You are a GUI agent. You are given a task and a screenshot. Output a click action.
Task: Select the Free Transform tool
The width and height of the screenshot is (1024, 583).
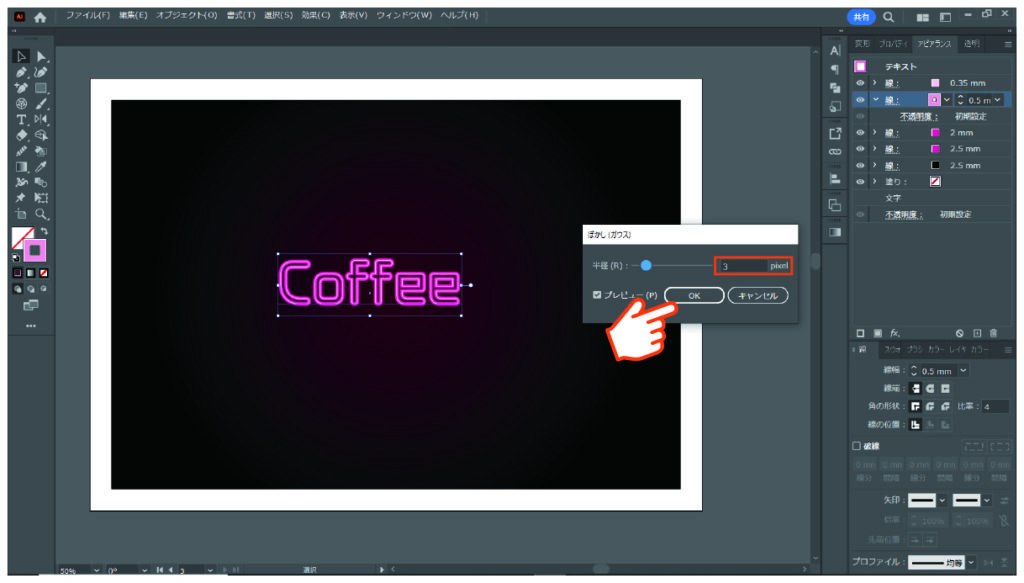[41, 198]
